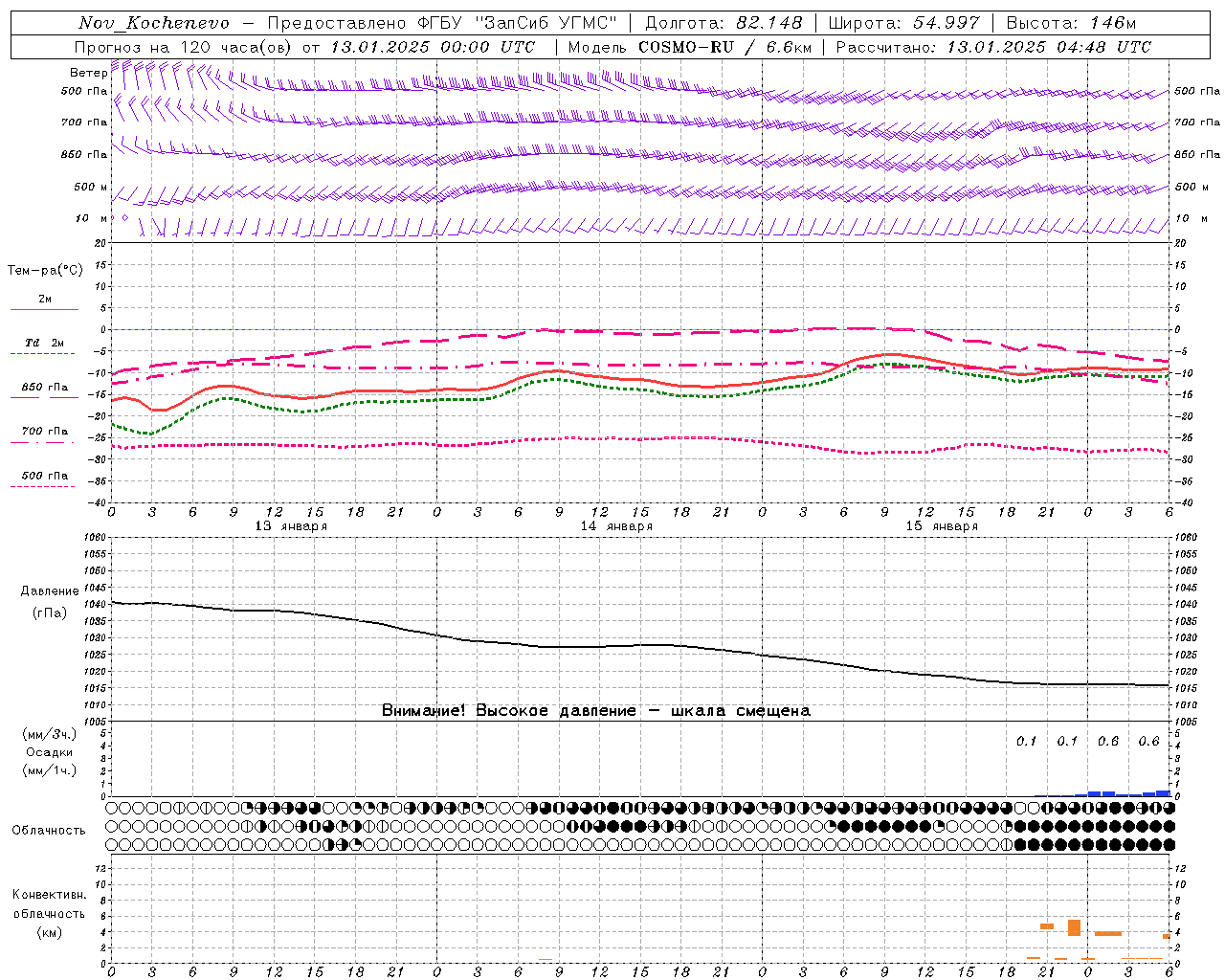This screenshot has height=980, width=1225.
Task: Click the 1015 tick on right pressure axis
Action: (1185, 689)
